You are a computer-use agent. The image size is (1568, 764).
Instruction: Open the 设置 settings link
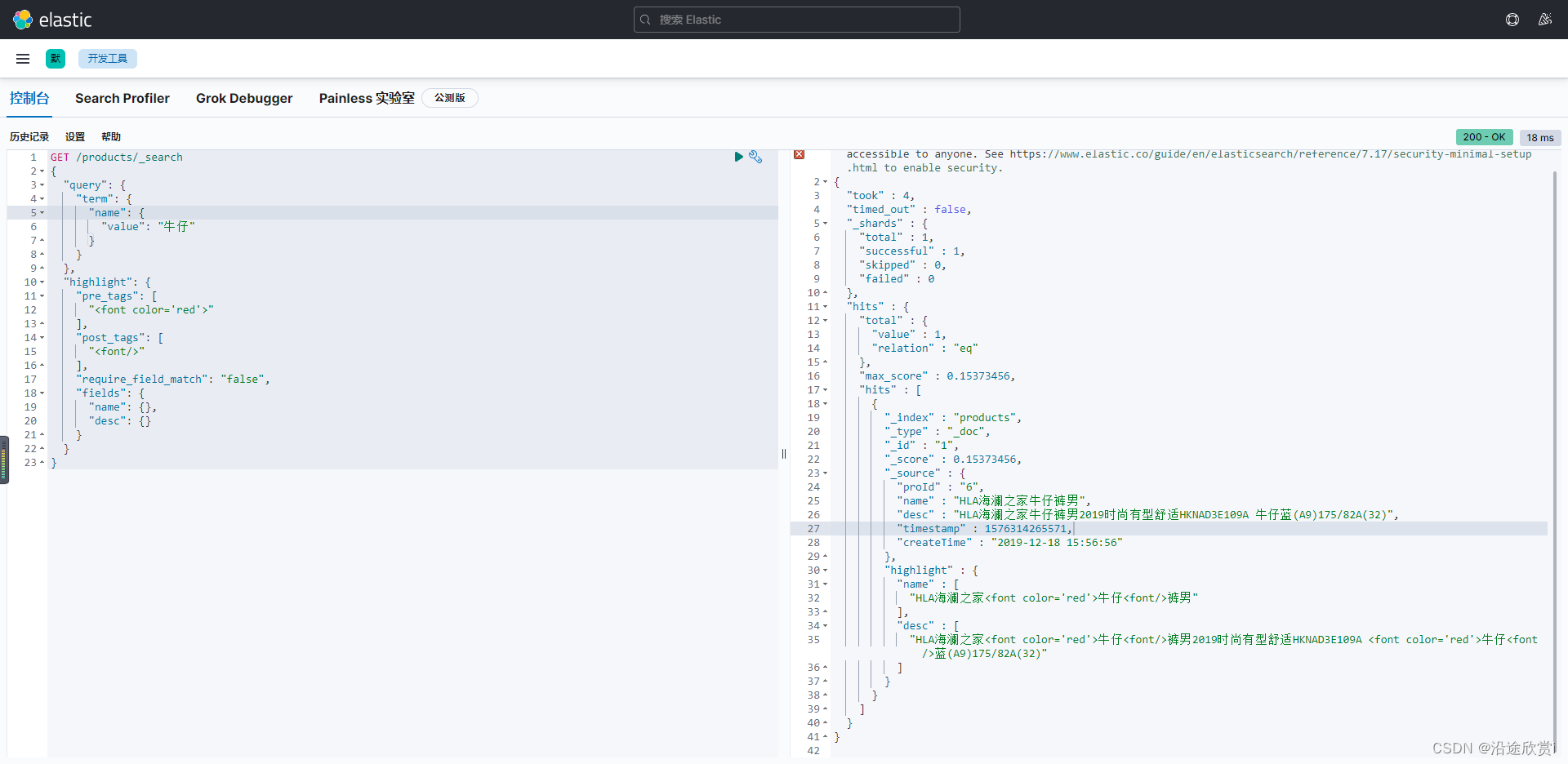75,137
